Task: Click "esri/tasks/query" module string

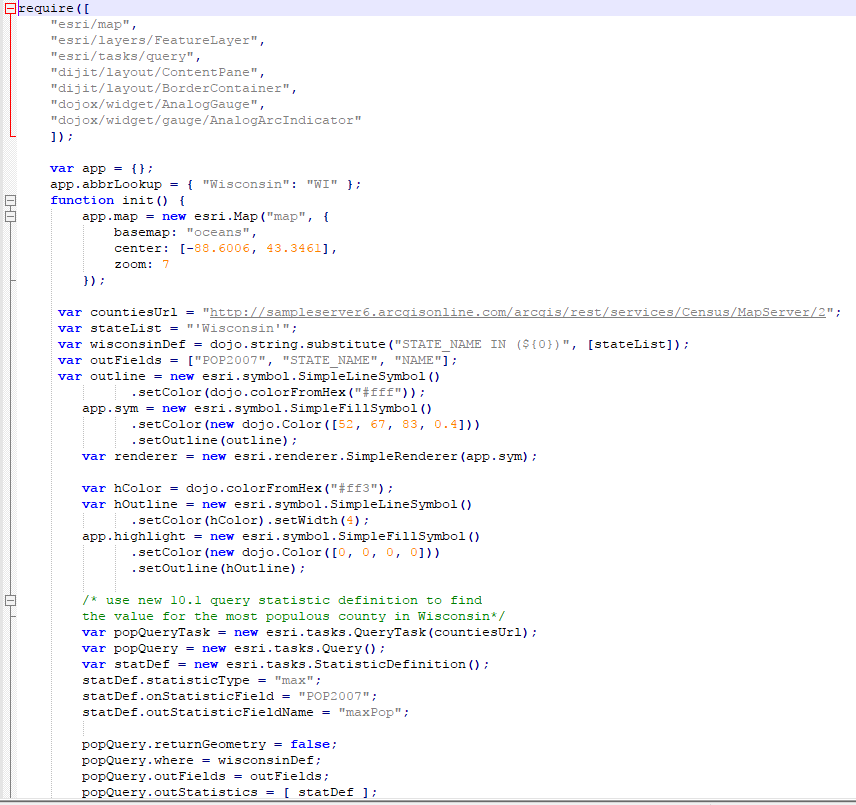Action: [x=122, y=56]
